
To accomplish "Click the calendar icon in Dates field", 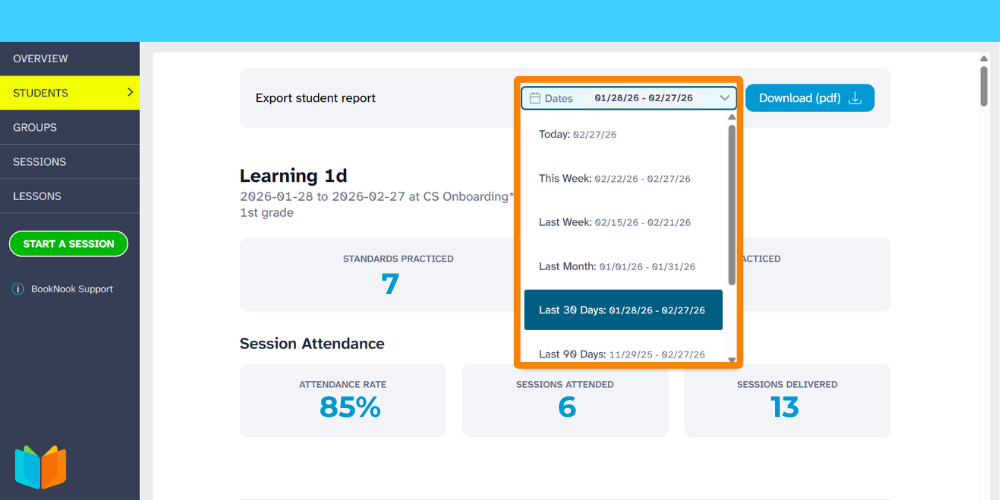I will [535, 98].
